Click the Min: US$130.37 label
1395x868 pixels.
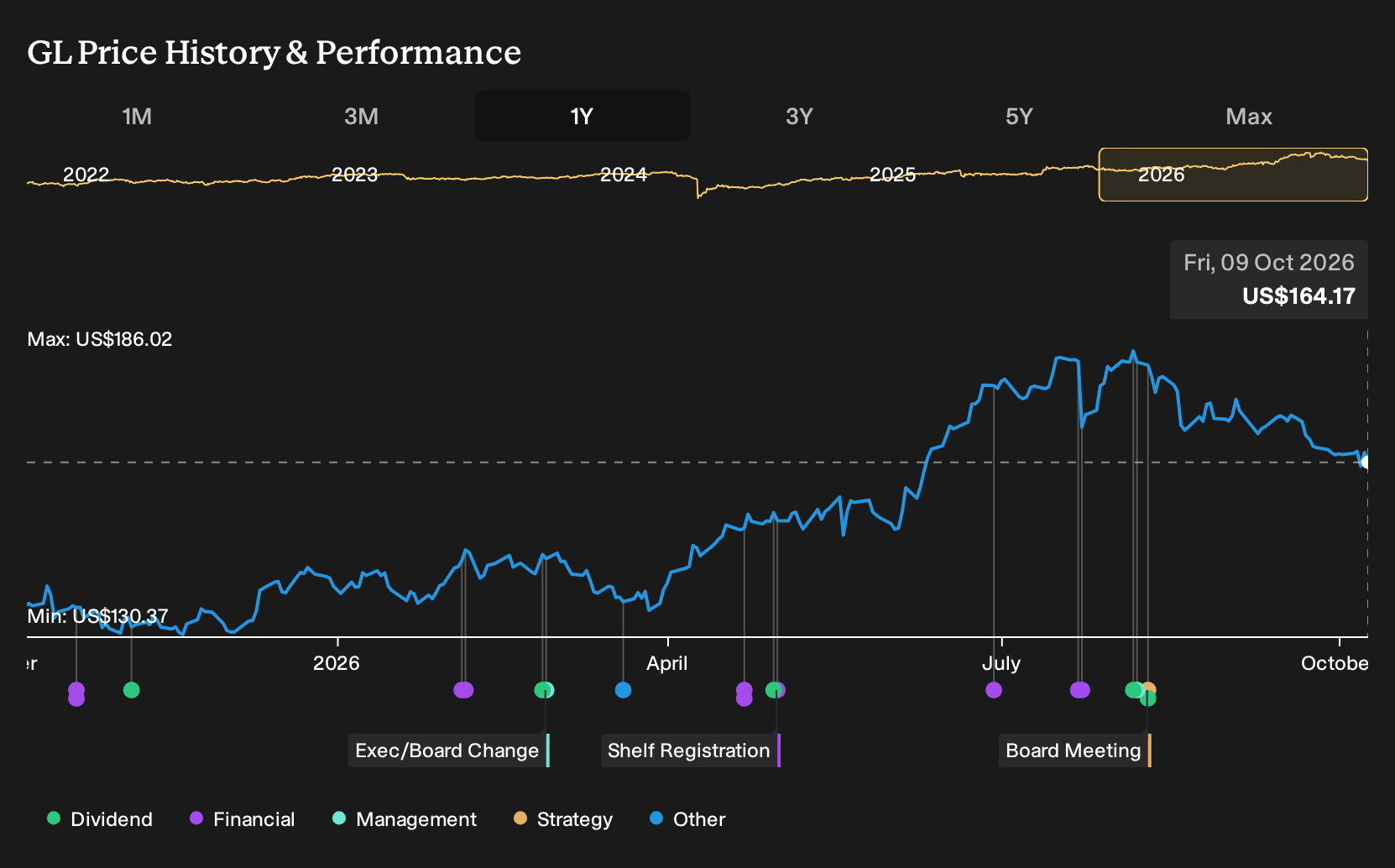point(98,616)
